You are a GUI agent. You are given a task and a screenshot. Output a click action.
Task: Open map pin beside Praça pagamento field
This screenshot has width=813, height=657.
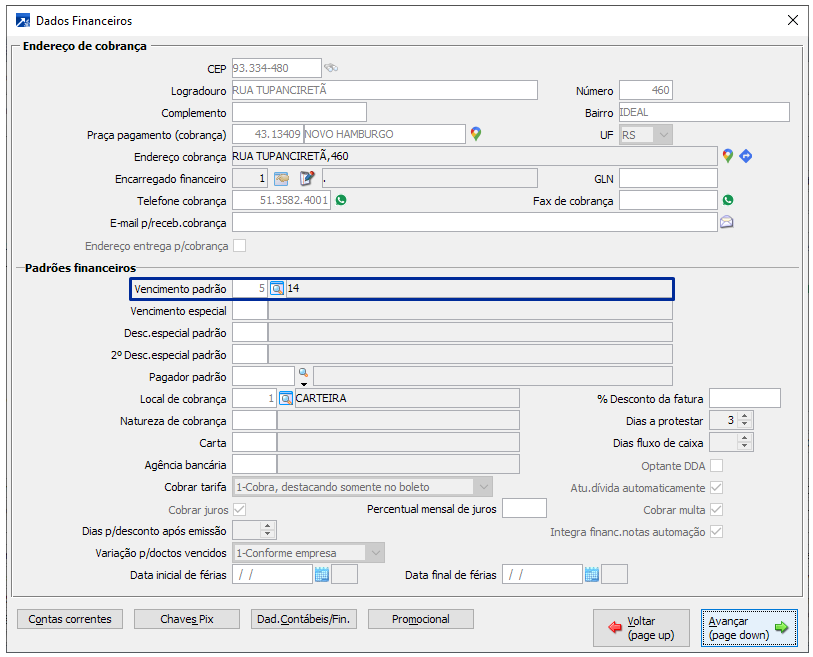476,134
